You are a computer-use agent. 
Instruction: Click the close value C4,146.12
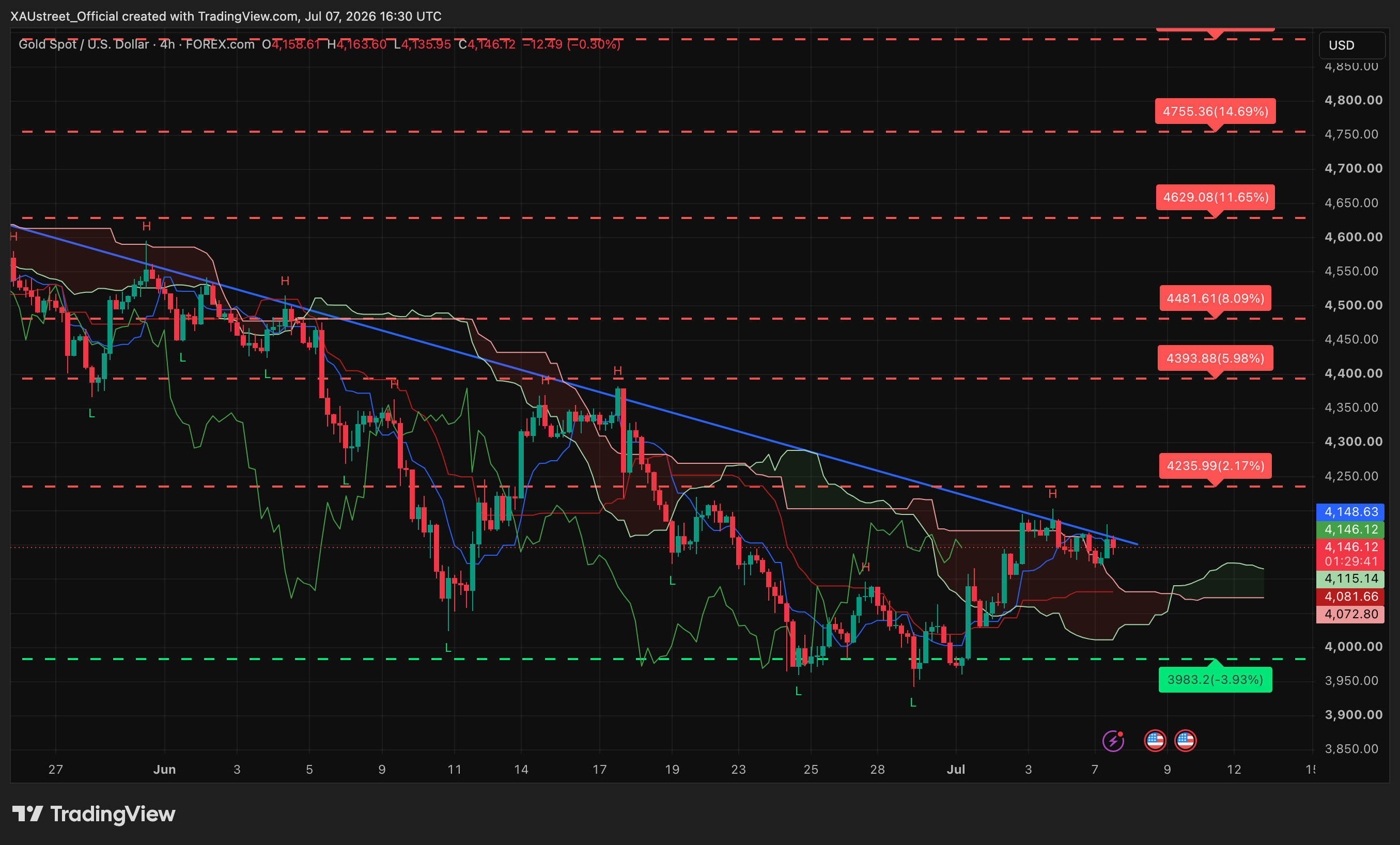(x=487, y=44)
